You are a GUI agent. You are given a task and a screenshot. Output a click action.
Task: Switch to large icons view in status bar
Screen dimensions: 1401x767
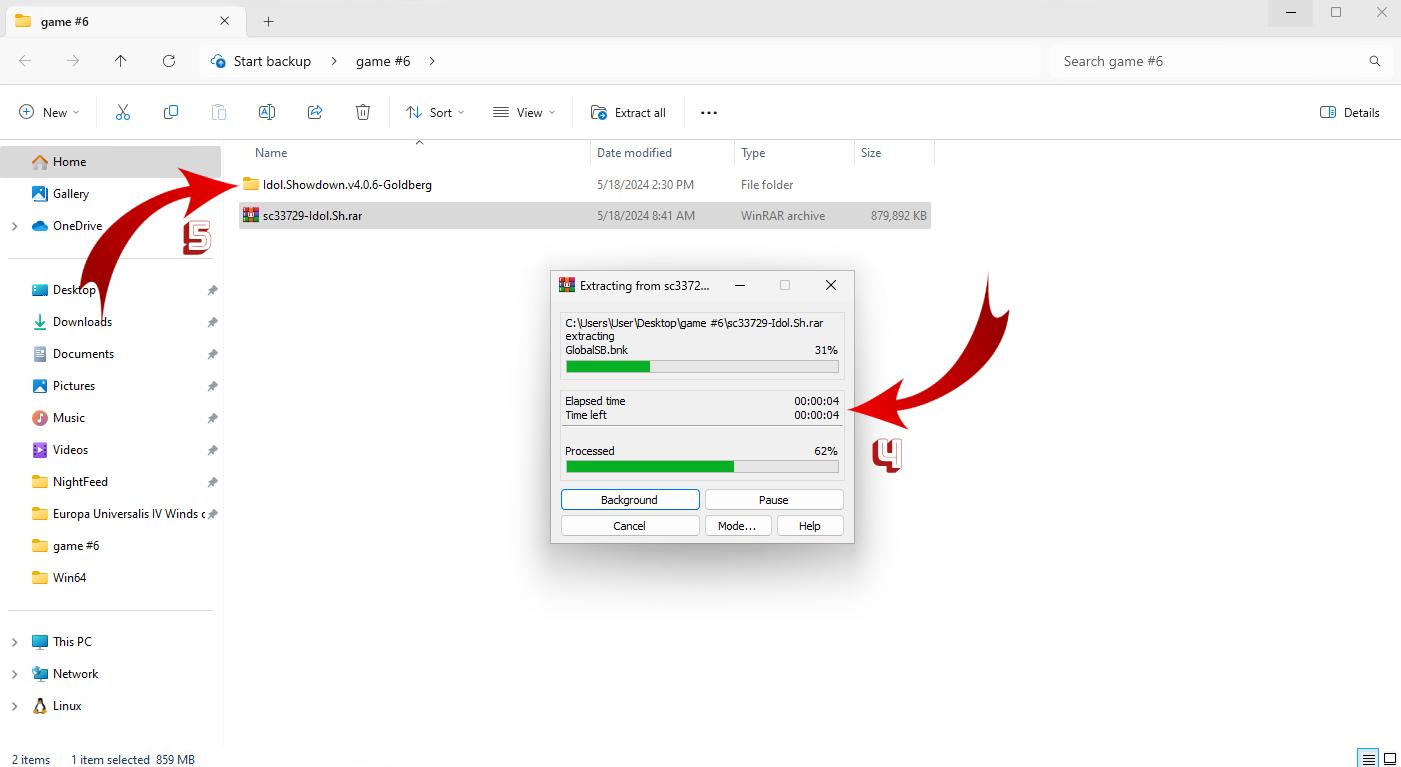tap(1391, 759)
